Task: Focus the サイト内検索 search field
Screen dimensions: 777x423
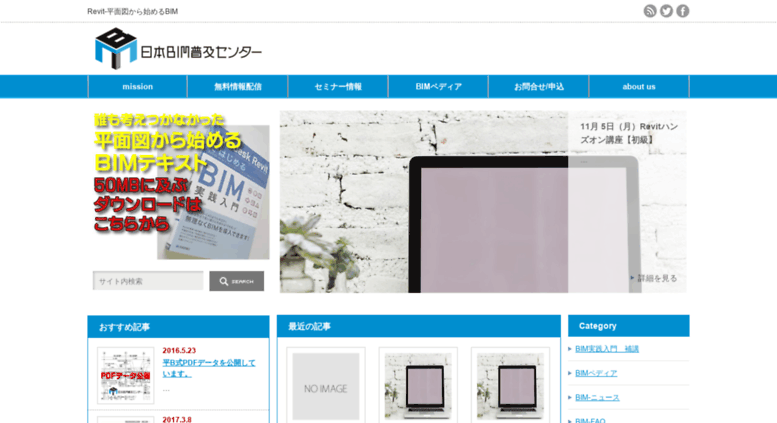Action: coord(148,281)
